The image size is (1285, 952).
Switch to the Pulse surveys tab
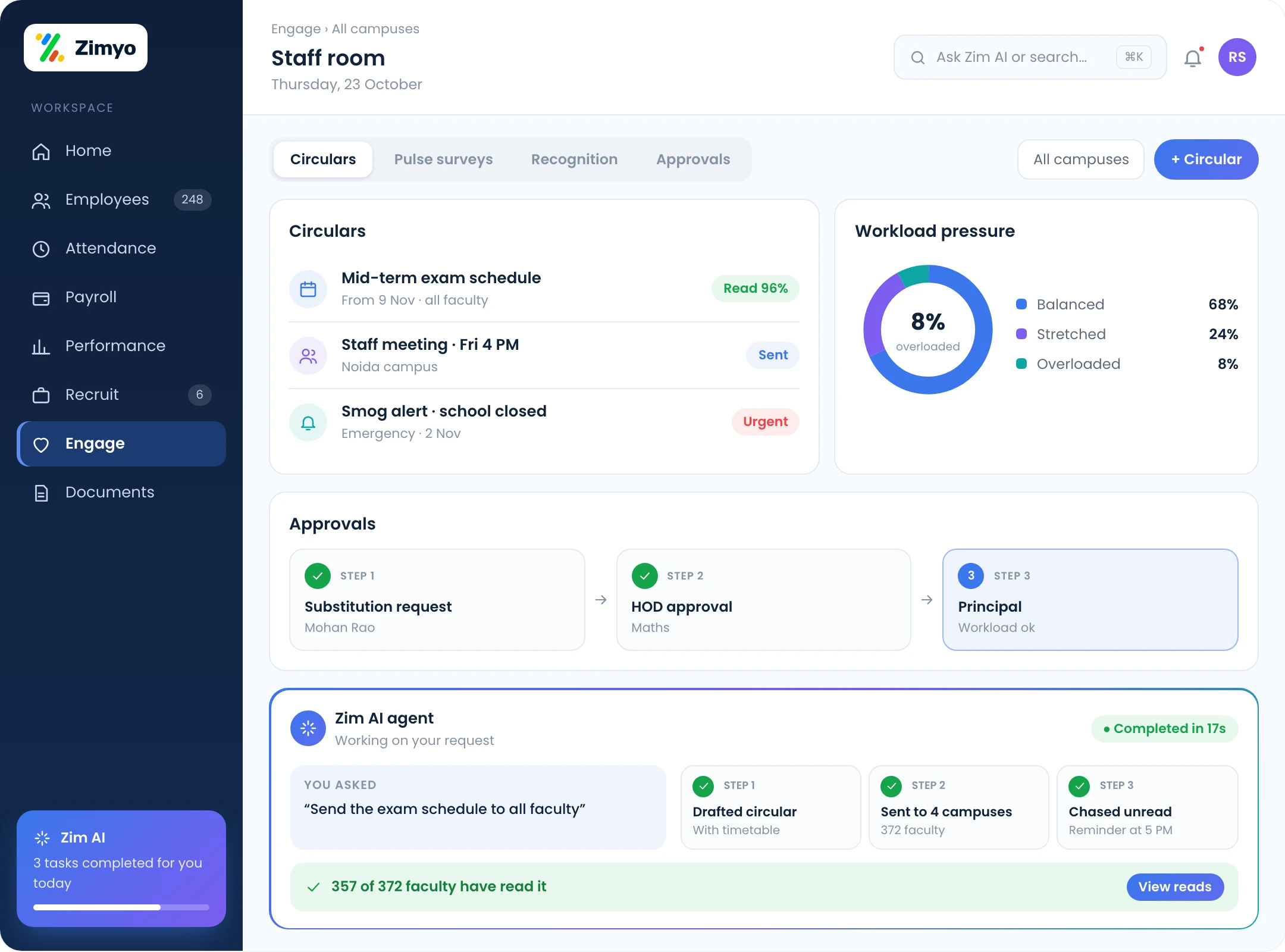coord(443,159)
